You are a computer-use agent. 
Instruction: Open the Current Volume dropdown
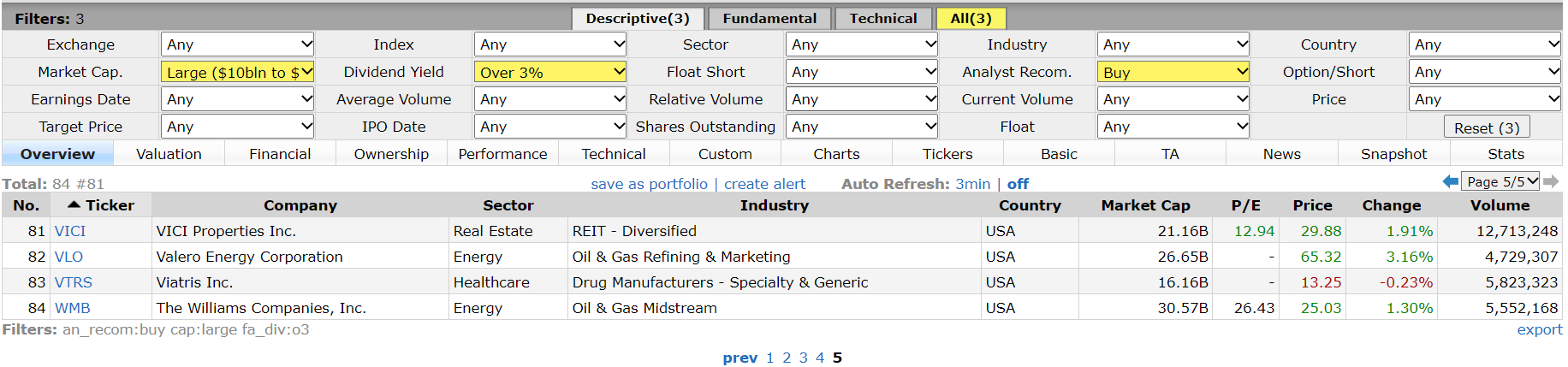[1173, 99]
